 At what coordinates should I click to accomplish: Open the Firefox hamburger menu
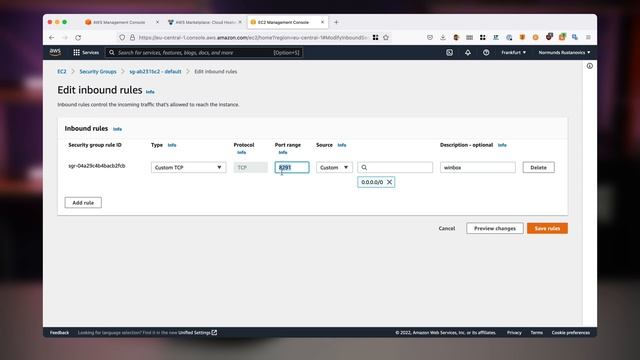point(588,38)
